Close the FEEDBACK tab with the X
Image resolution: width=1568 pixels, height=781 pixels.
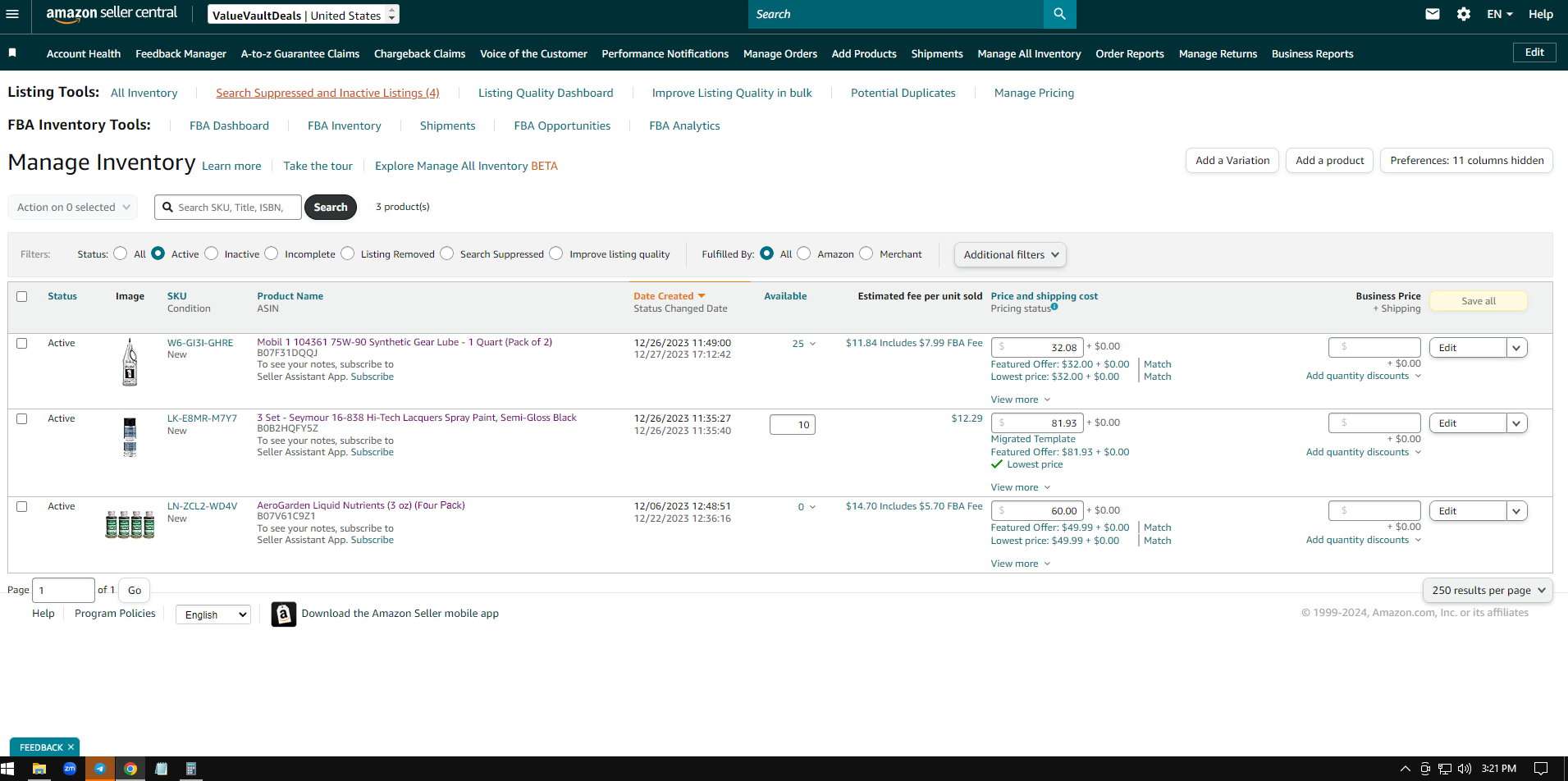pos(71,747)
